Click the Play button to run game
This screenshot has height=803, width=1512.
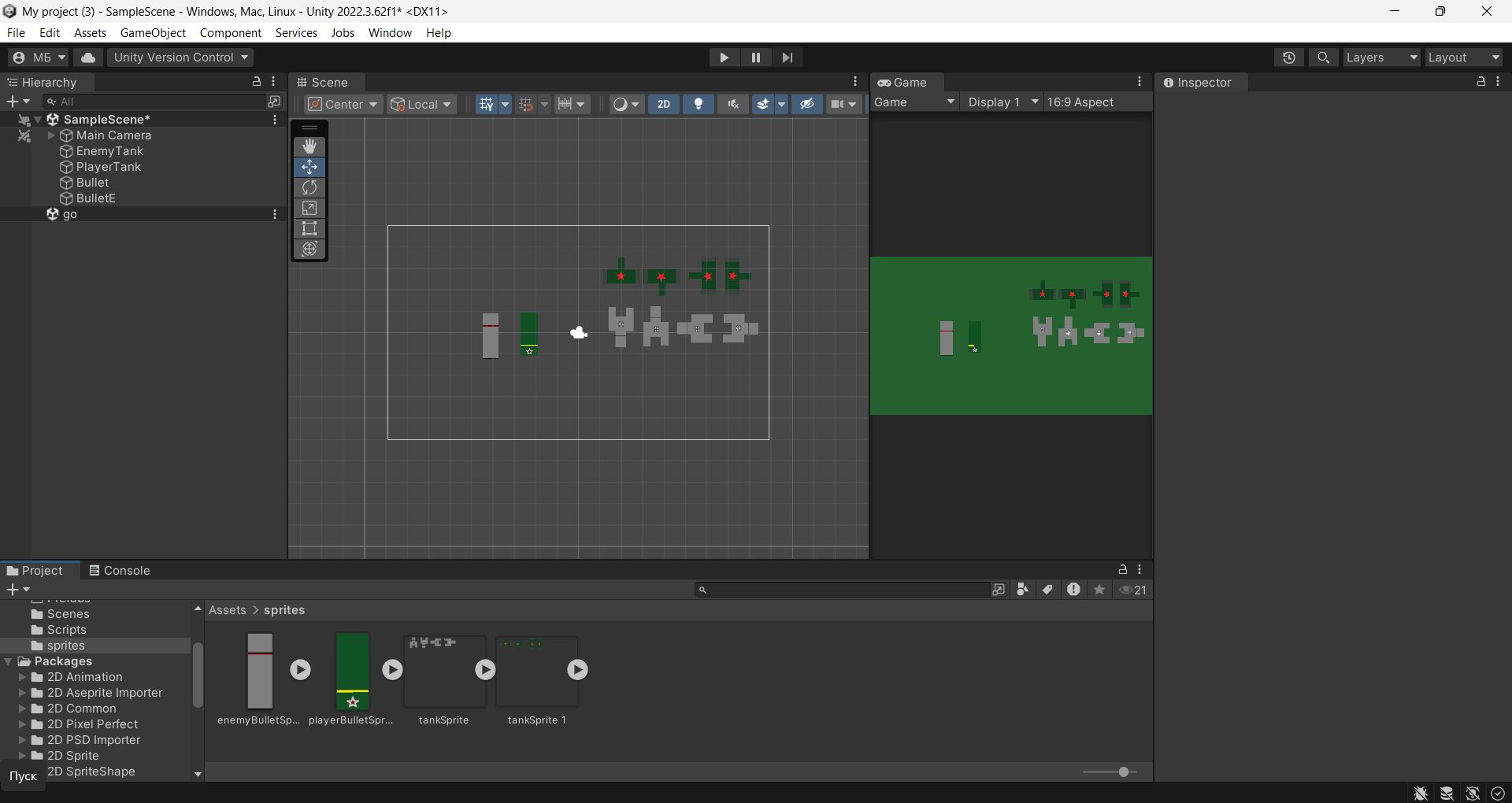[724, 57]
